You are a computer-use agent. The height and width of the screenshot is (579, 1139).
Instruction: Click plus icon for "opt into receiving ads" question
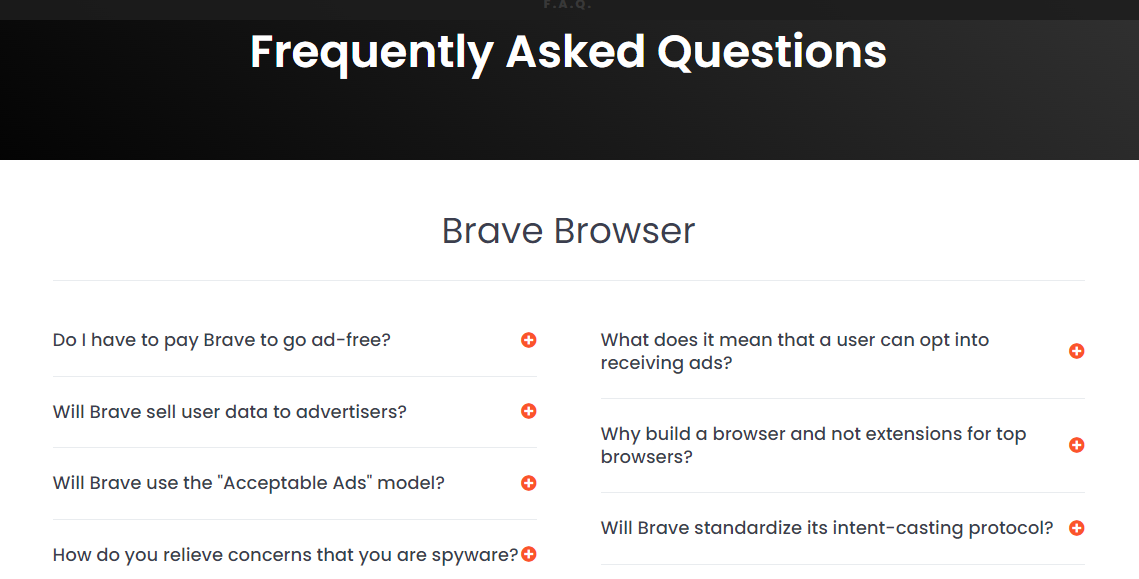point(1077,351)
